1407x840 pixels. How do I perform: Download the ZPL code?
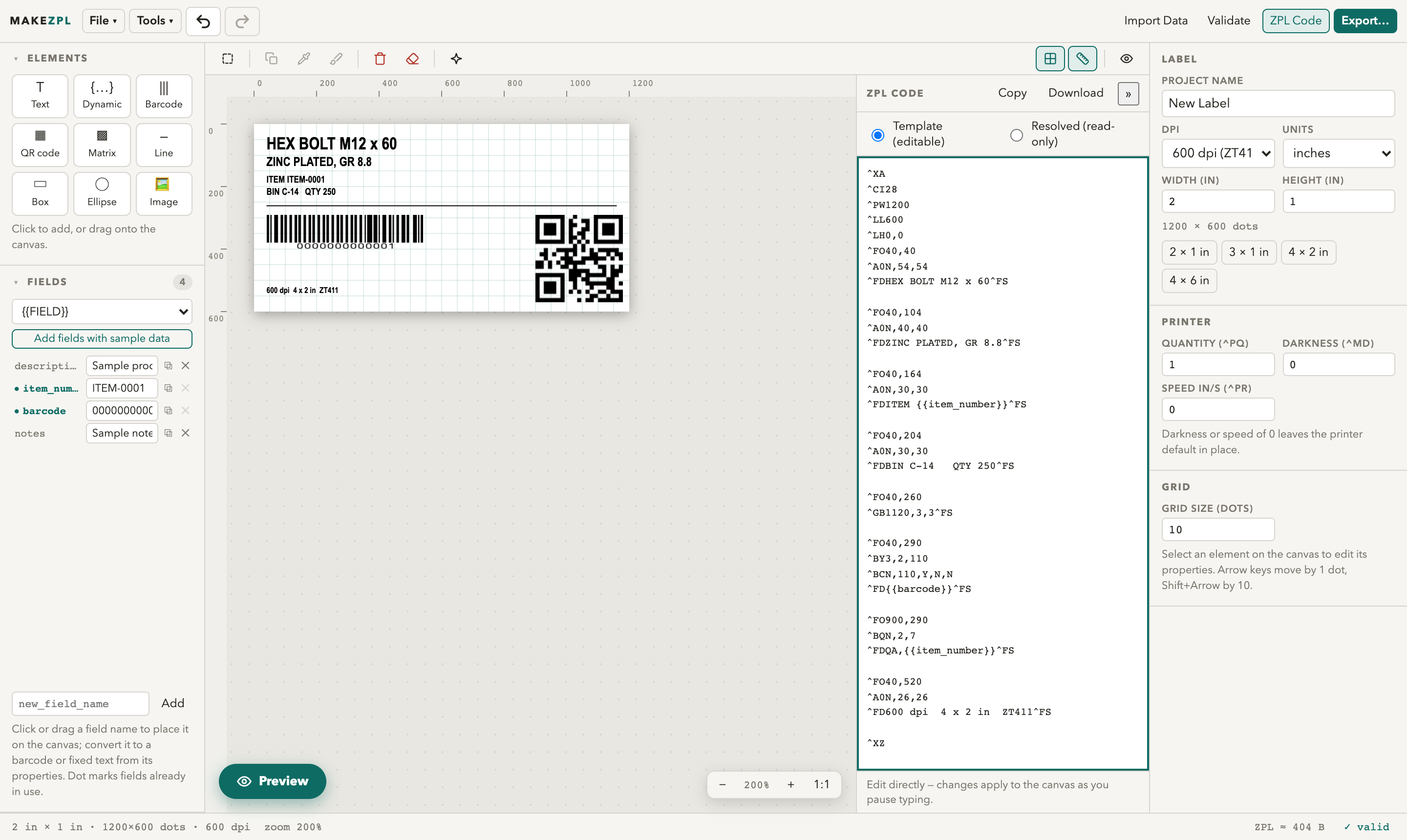[x=1075, y=93]
